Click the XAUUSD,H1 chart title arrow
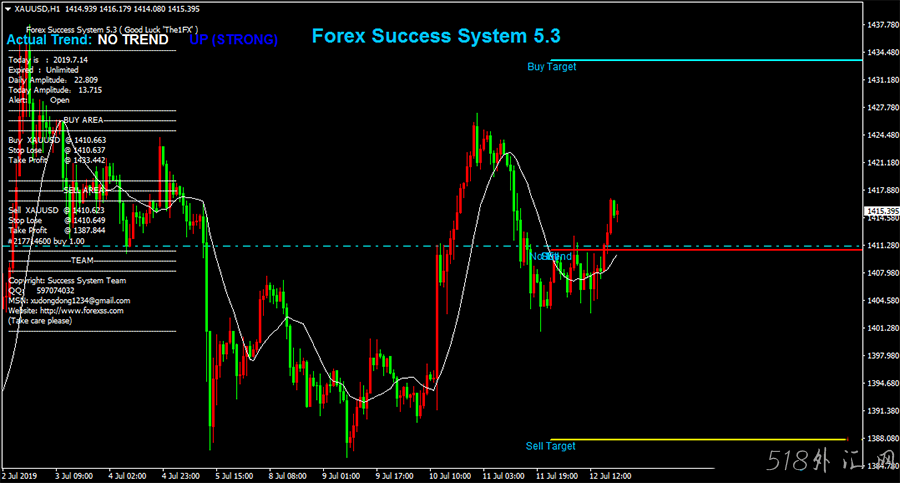Viewport: 900px width, 483px height. click(8, 9)
